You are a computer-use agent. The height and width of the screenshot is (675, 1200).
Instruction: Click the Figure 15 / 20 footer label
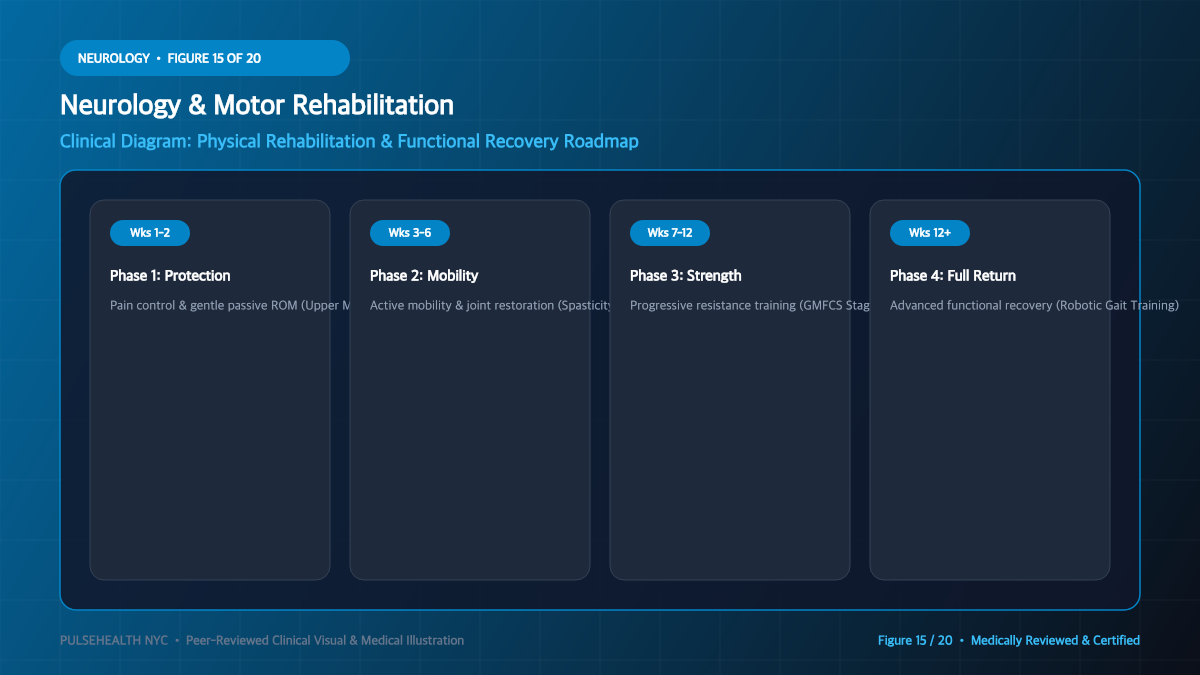(1009, 640)
